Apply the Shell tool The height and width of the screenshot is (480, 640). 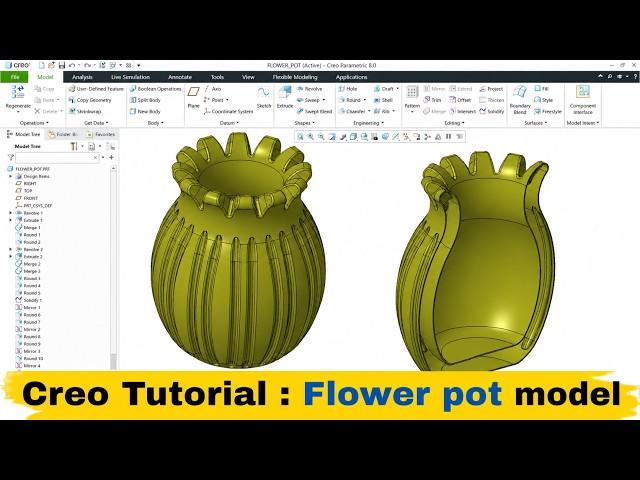[383, 100]
